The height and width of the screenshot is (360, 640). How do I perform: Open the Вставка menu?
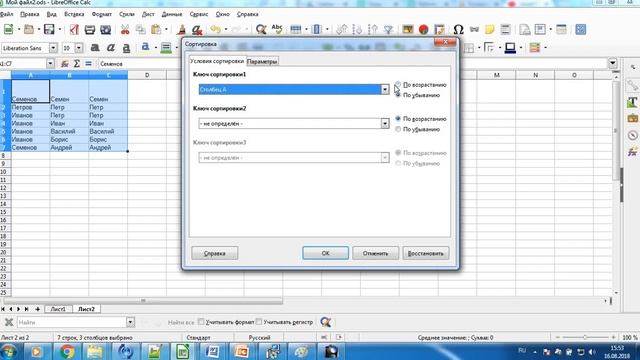pos(74,14)
